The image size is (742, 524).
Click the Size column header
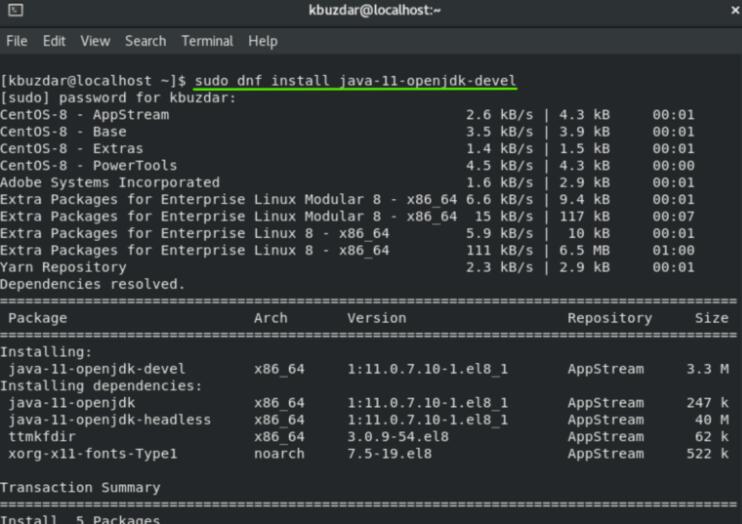point(712,318)
